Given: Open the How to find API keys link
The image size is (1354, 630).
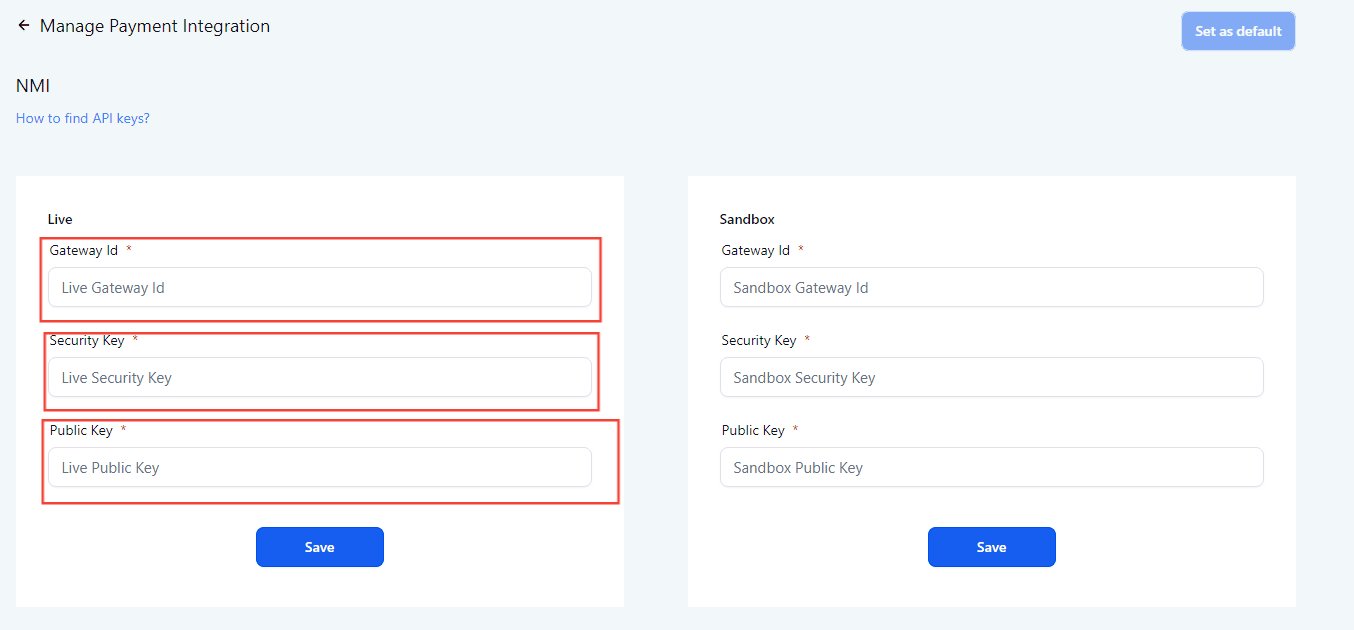Looking at the screenshot, I should point(83,118).
